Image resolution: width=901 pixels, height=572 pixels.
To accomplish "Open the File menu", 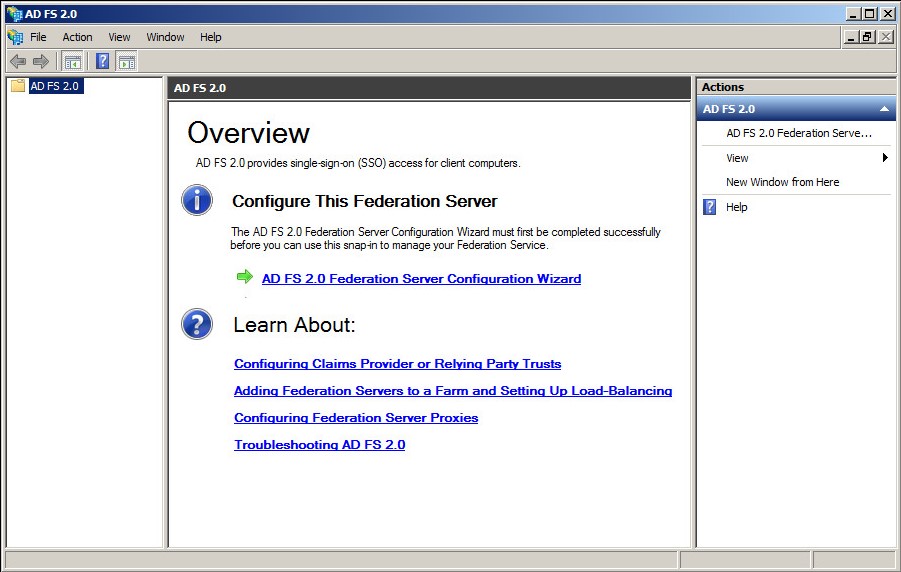I will click(38, 37).
